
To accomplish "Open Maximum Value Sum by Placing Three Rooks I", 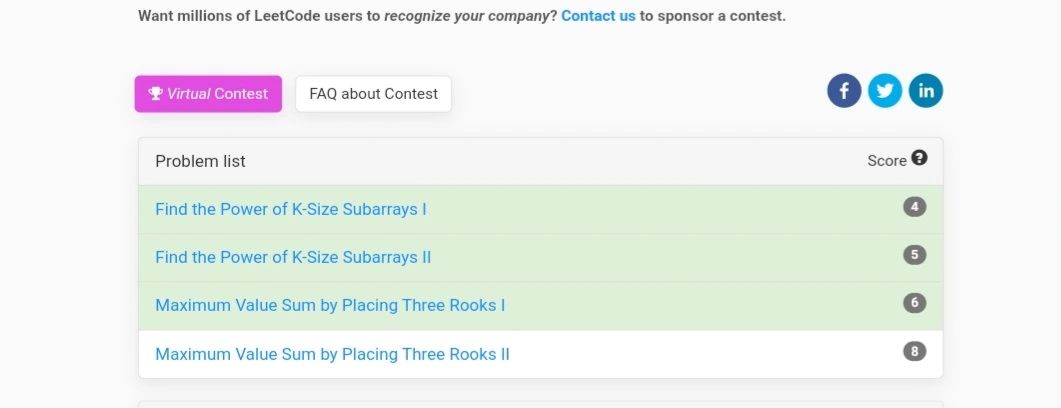I will 330,305.
